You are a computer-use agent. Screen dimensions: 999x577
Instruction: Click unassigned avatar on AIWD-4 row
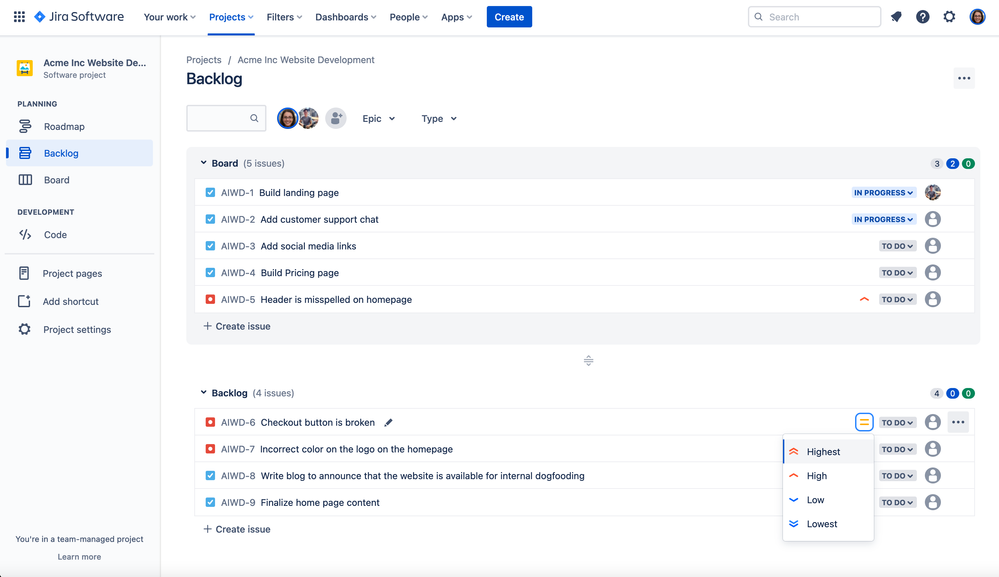(933, 273)
